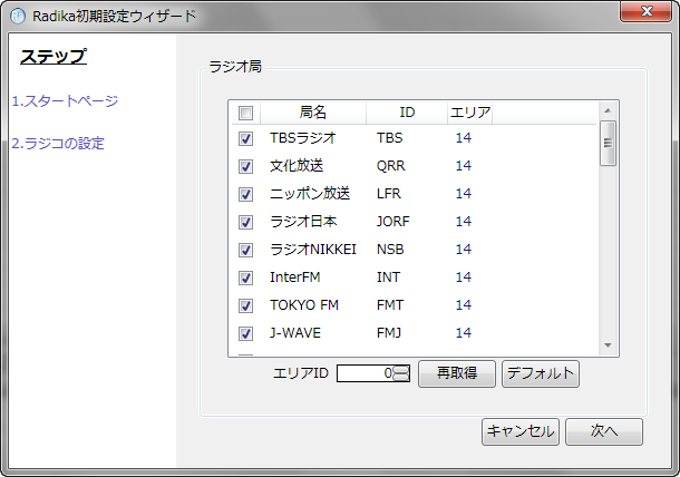Click the エリア column header
This screenshot has height=477, width=680.
(470, 113)
